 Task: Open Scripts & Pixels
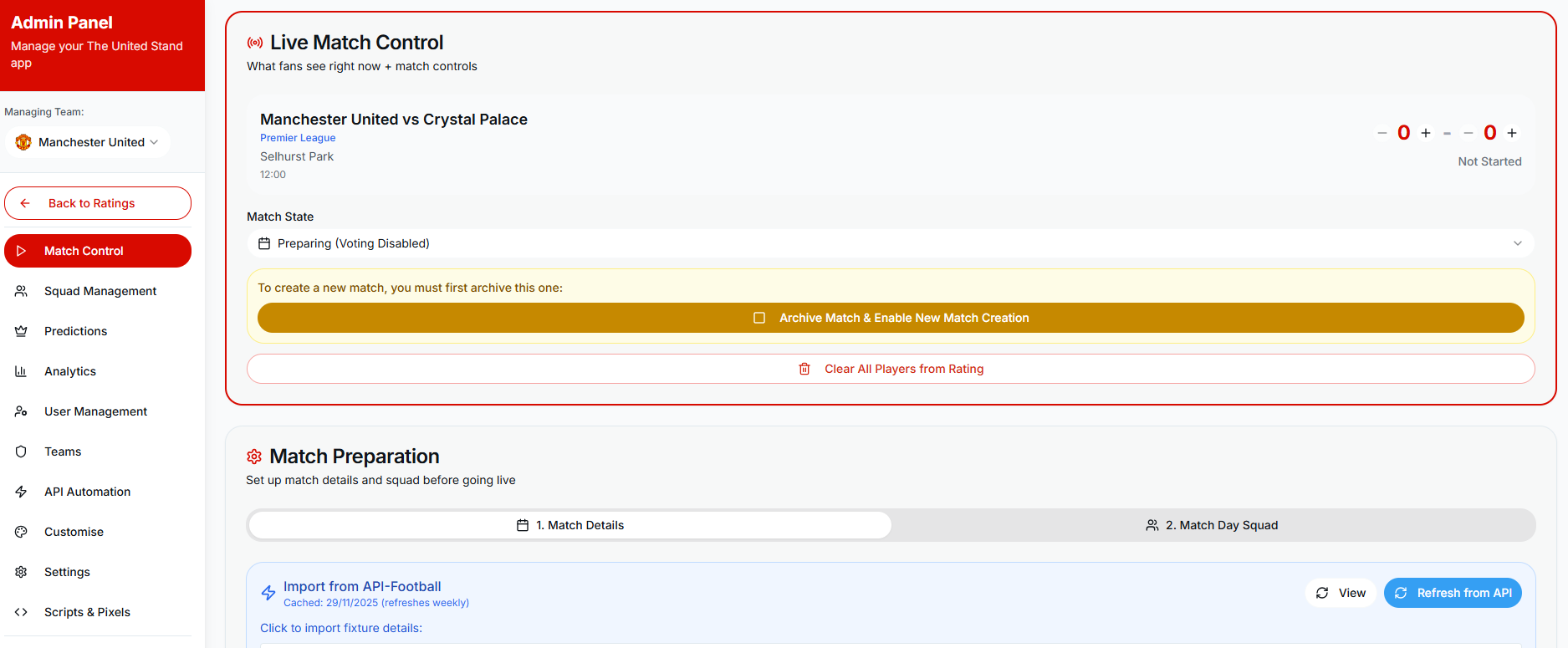coord(98,612)
